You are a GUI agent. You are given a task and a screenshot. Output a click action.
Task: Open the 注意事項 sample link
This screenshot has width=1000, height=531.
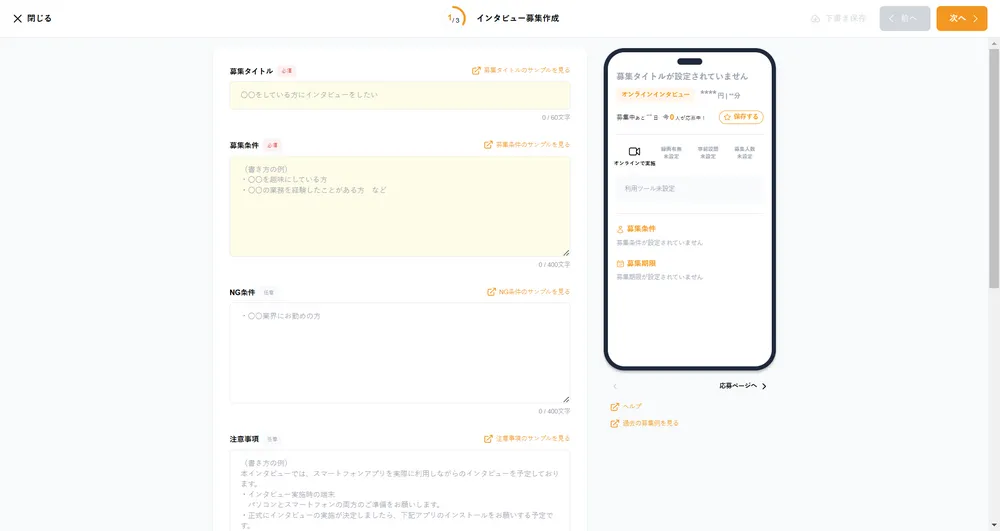click(526, 439)
